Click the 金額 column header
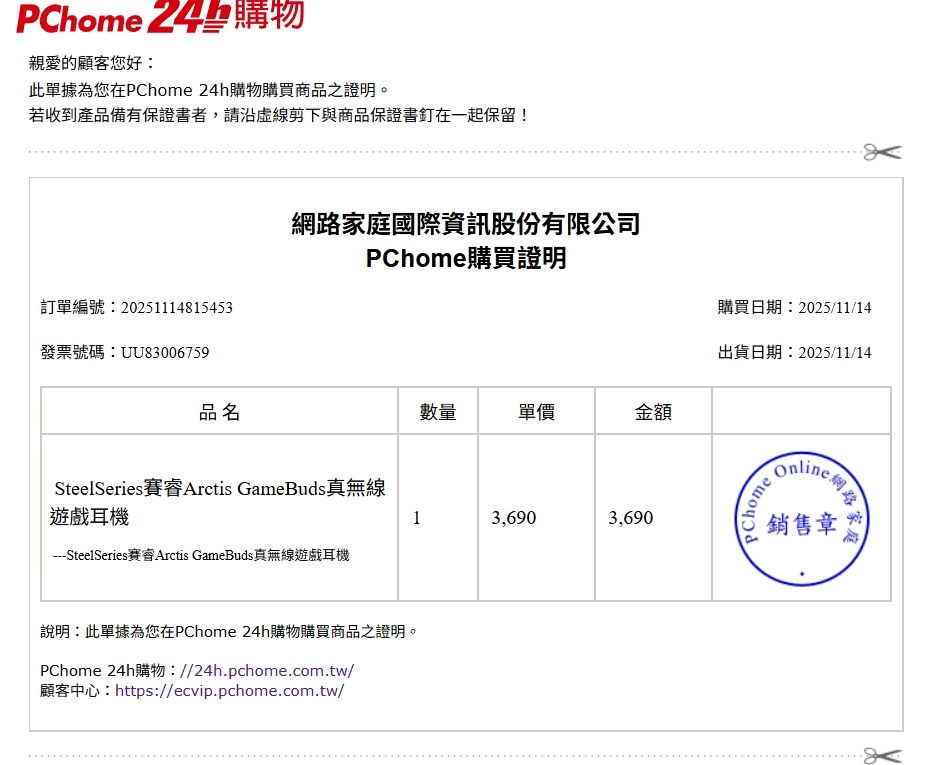This screenshot has width=932, height=765. 653,412
